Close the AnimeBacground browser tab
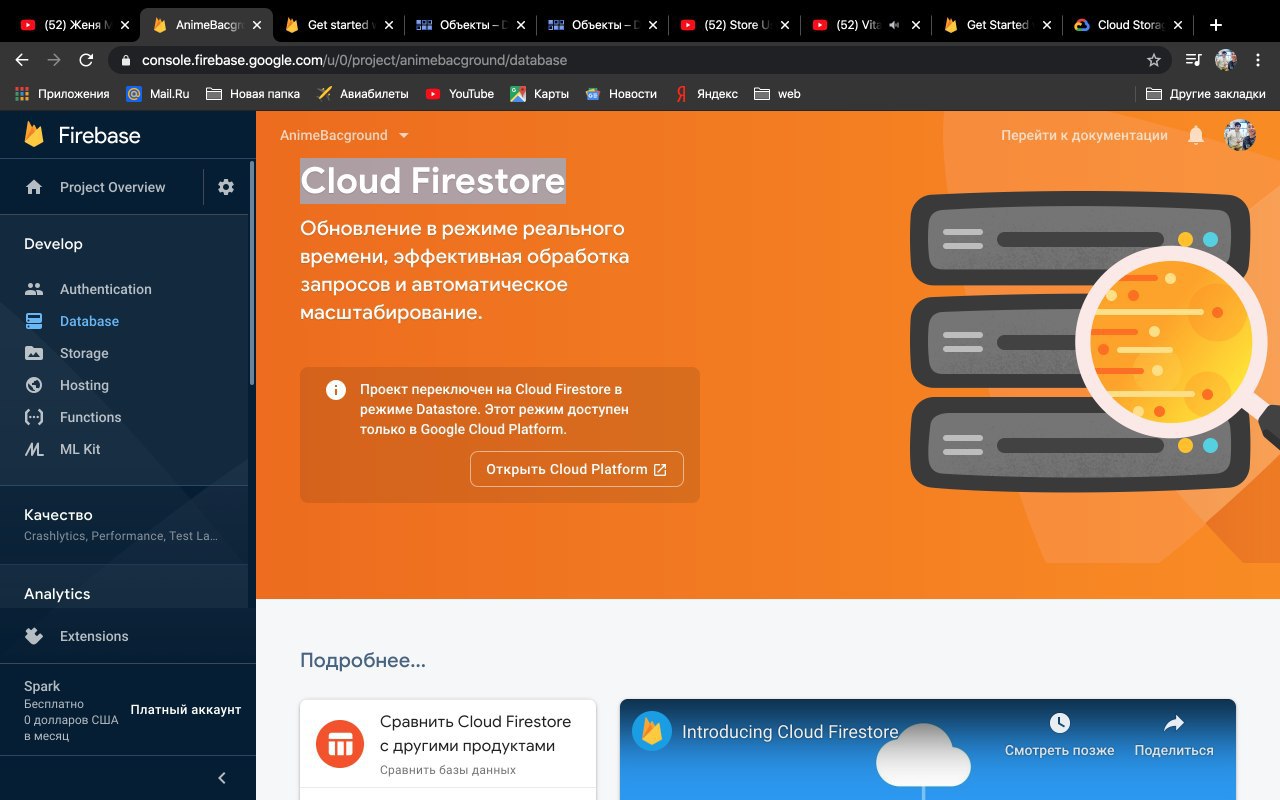The width and height of the screenshot is (1280, 800). tap(258, 25)
